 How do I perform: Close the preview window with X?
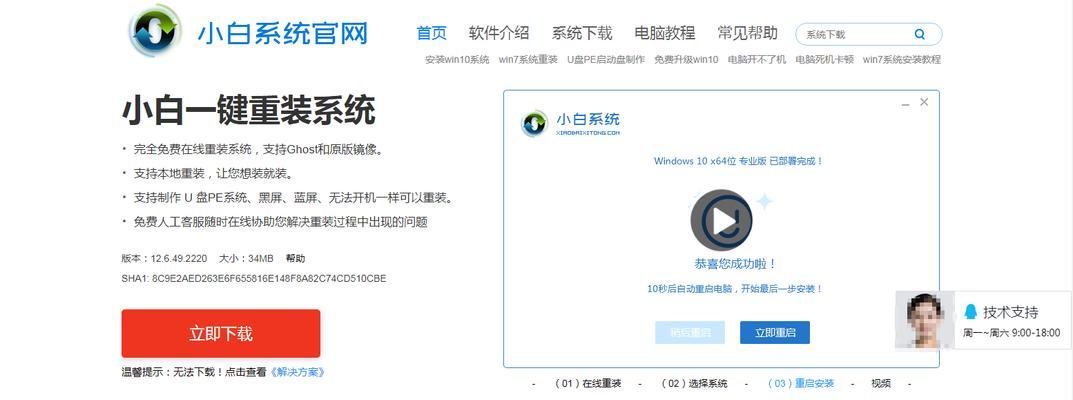coord(924,102)
